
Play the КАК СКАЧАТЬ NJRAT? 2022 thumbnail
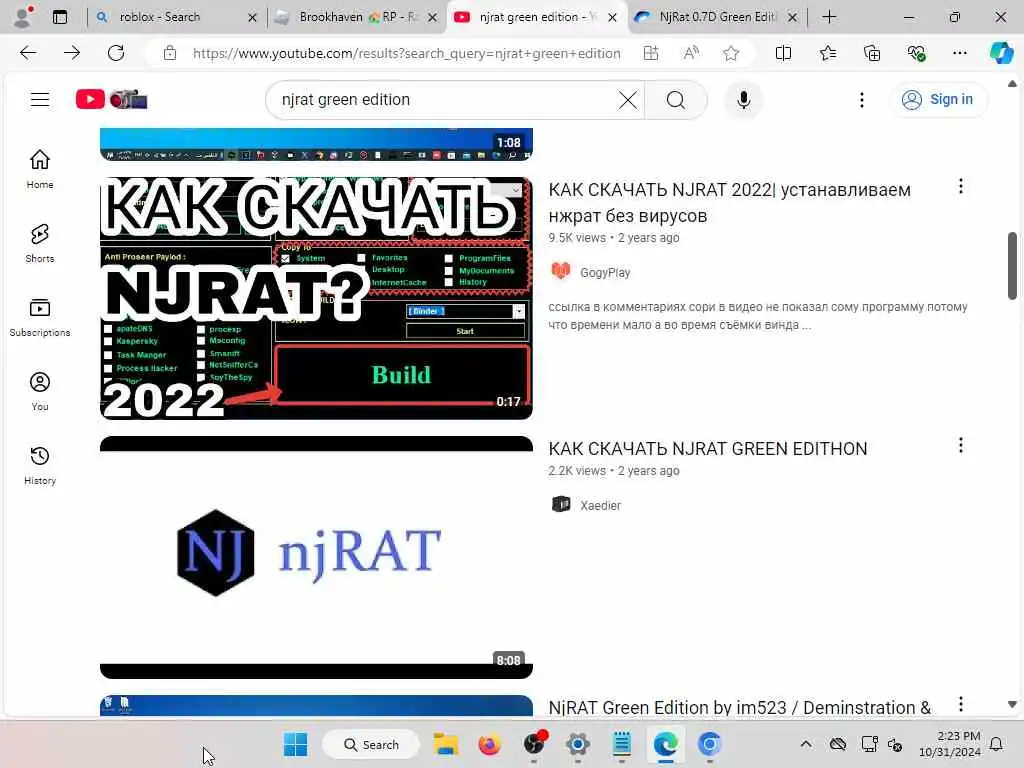pos(316,298)
